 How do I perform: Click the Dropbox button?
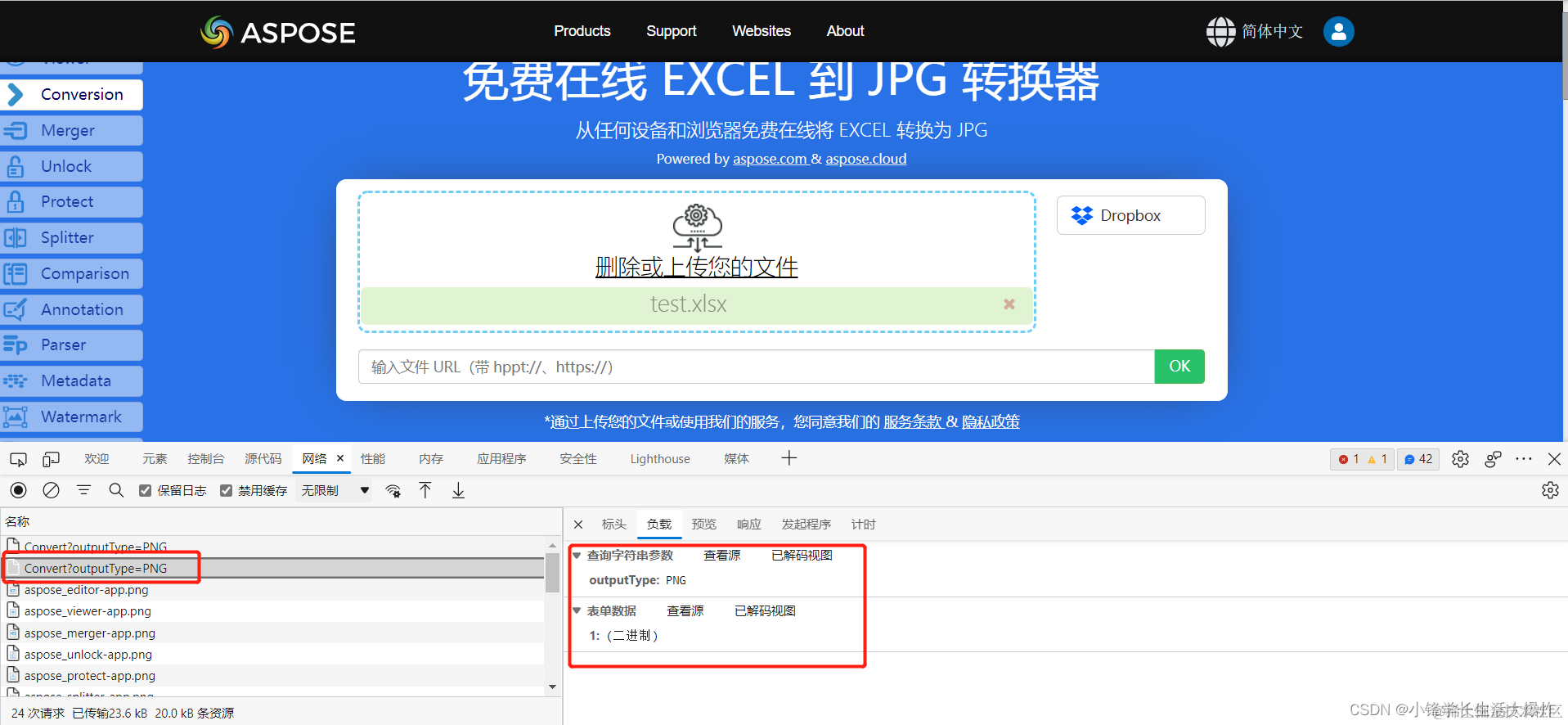pos(1130,215)
